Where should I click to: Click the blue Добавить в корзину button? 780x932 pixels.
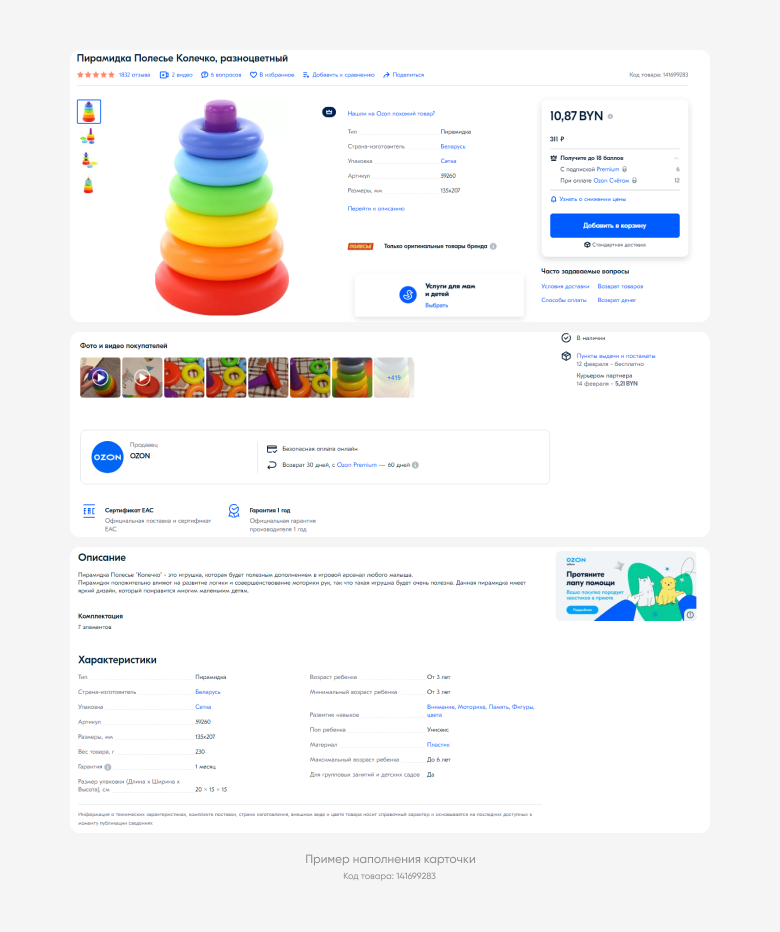click(615, 226)
